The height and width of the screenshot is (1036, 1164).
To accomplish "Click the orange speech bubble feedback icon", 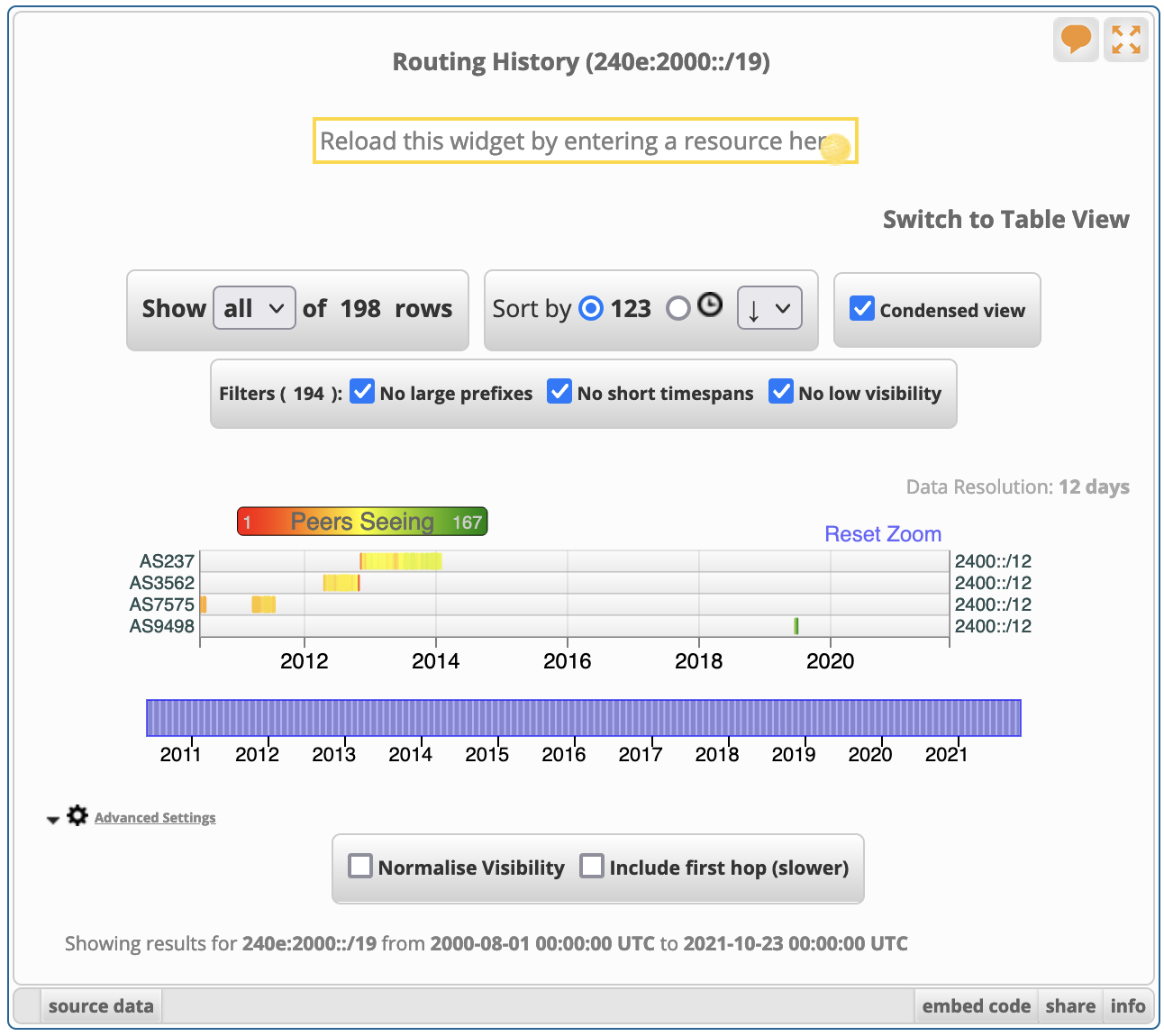I will click(1076, 40).
